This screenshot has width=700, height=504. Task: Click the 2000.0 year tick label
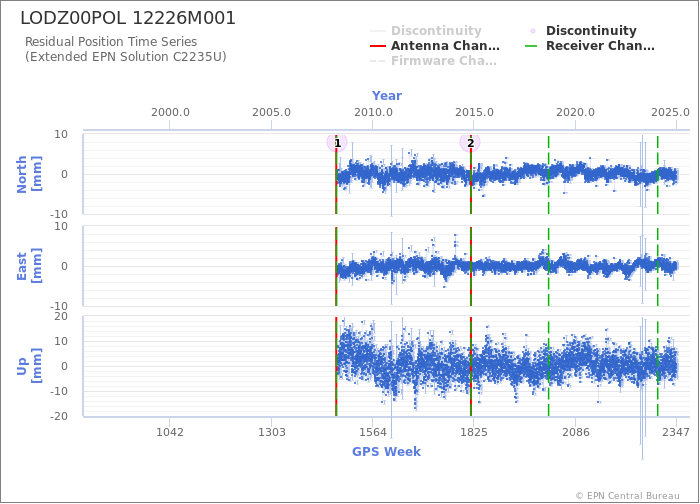coord(170,112)
